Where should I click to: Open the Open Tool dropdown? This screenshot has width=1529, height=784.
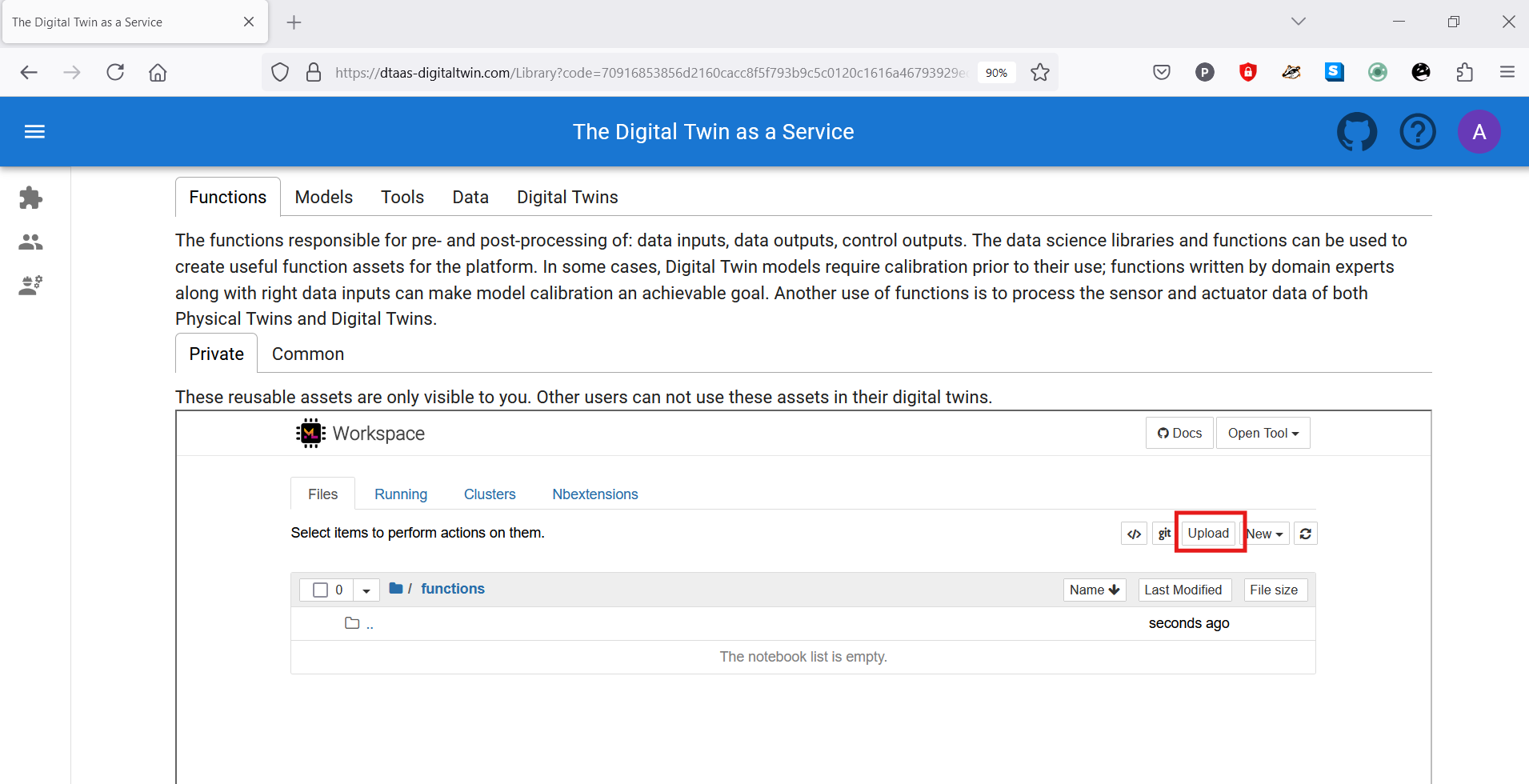[x=1263, y=433]
